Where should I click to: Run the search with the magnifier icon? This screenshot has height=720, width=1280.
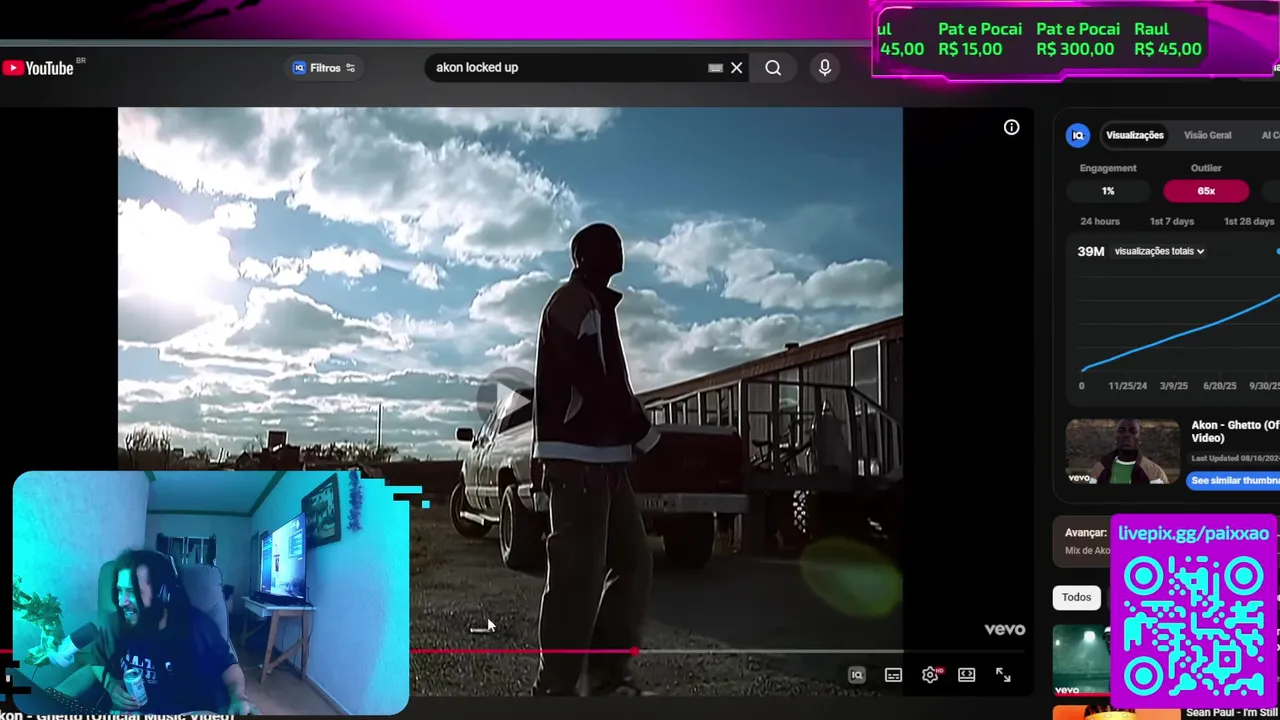click(x=773, y=68)
